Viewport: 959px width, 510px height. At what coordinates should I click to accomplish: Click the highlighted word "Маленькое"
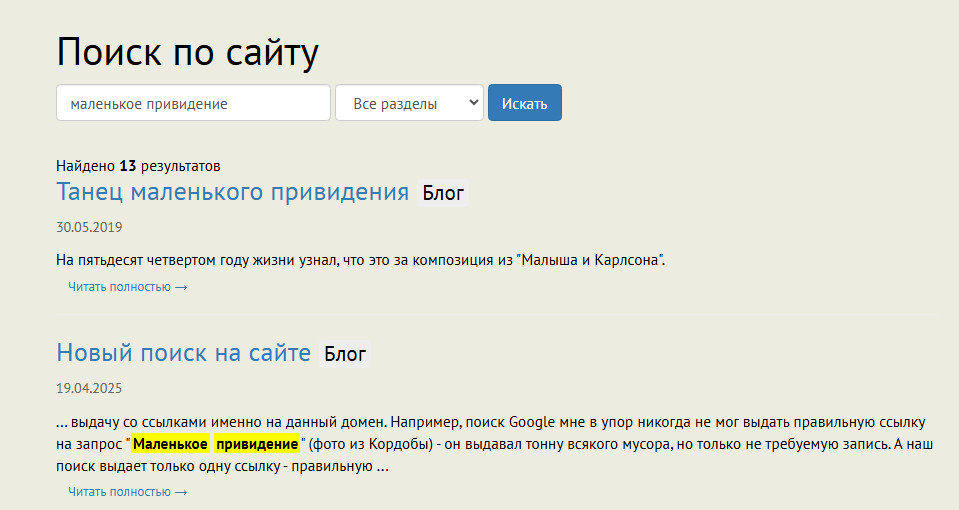[x=170, y=444]
